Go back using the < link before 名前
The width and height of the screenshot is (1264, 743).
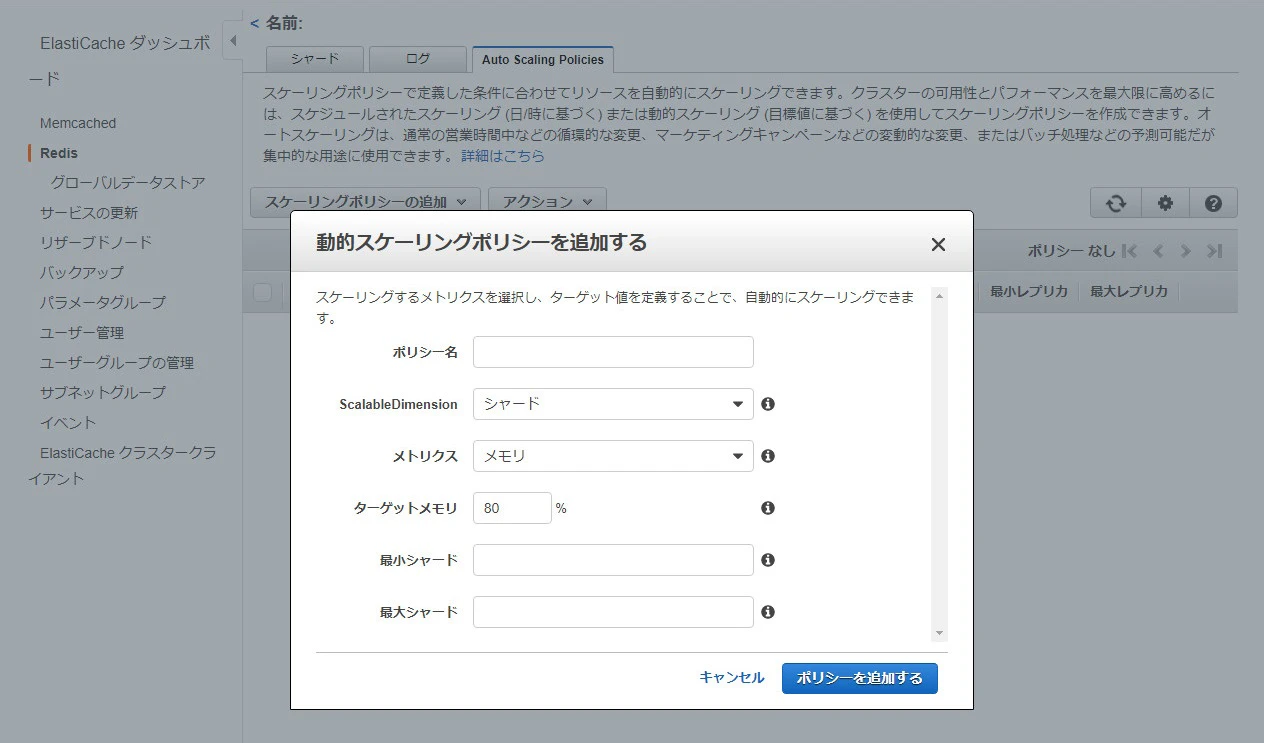click(x=255, y=23)
